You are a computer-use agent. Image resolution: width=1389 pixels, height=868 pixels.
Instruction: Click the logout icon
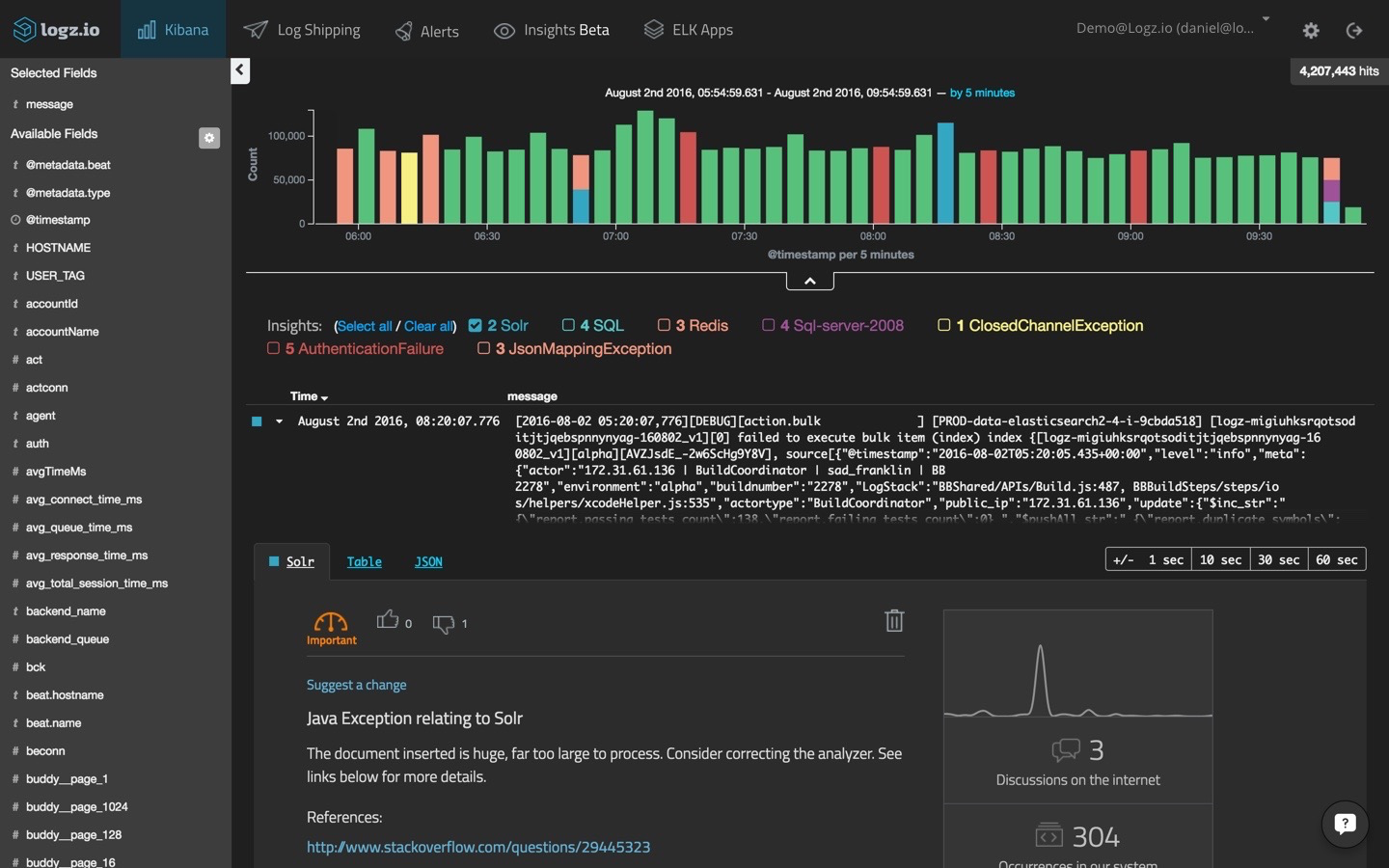coord(1354,31)
